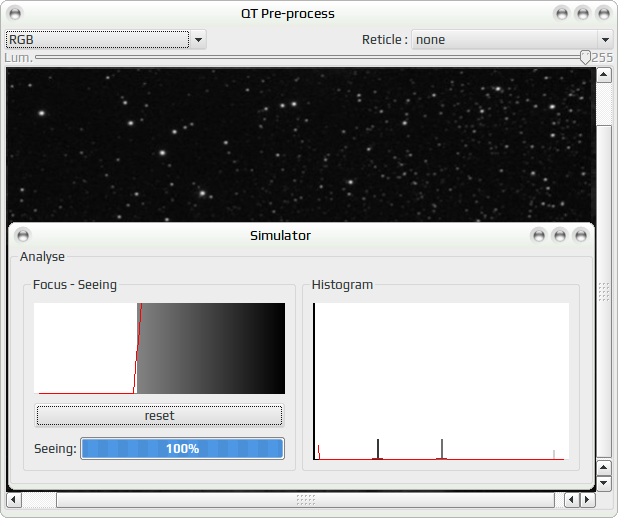
Task: Click the Seeing 100% progress bar
Action: click(x=182, y=449)
